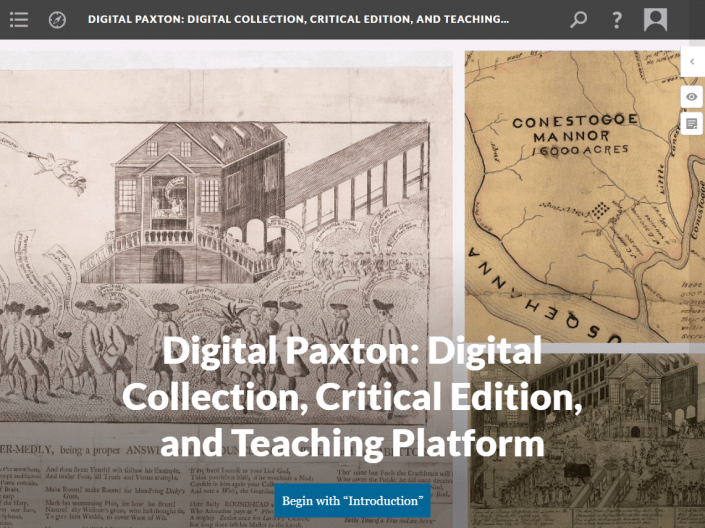705x528 pixels.
Task: Click Begin with "Introduction" button
Action: pos(352,501)
